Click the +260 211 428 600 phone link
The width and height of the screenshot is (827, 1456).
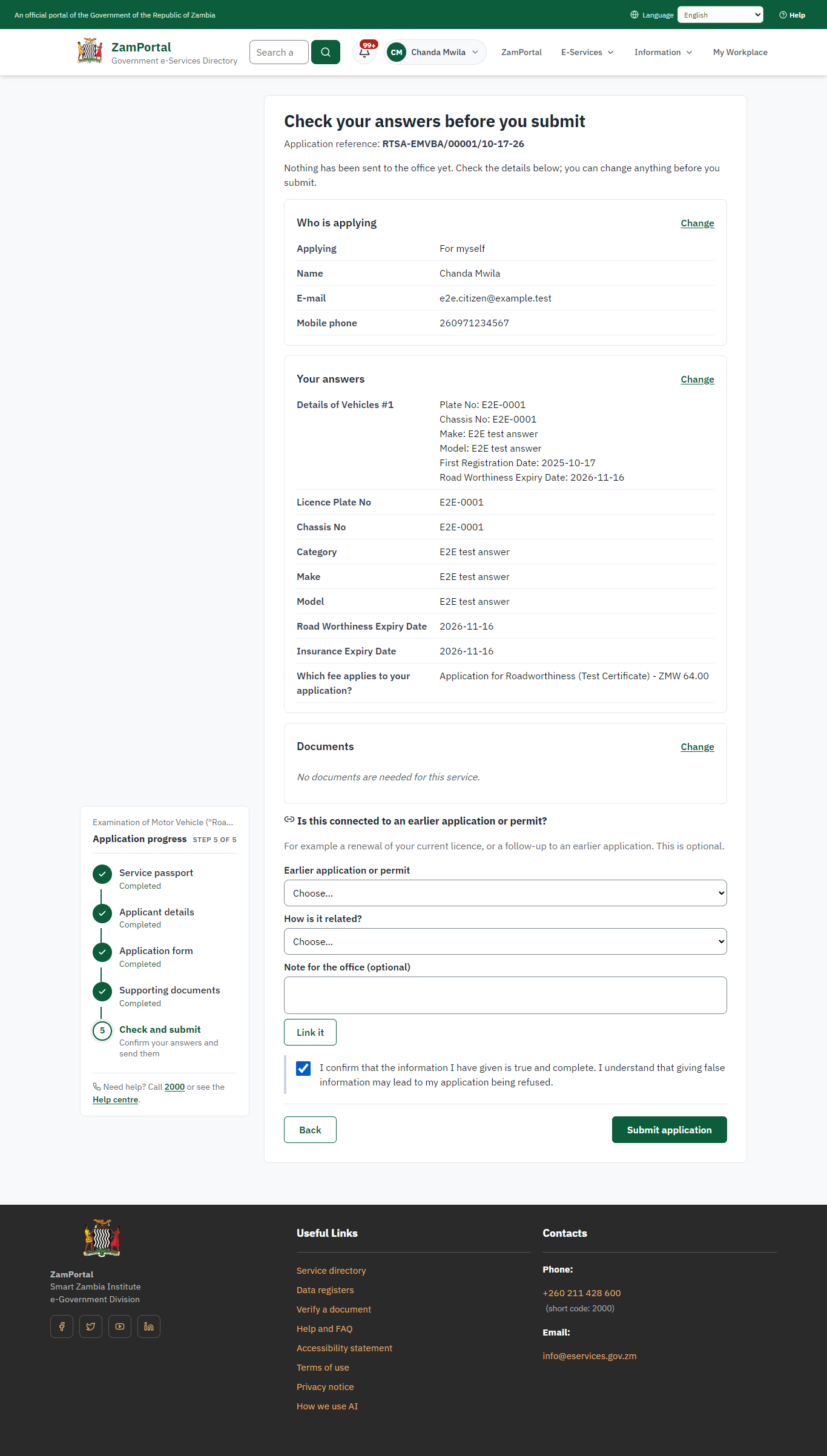[x=582, y=1293]
